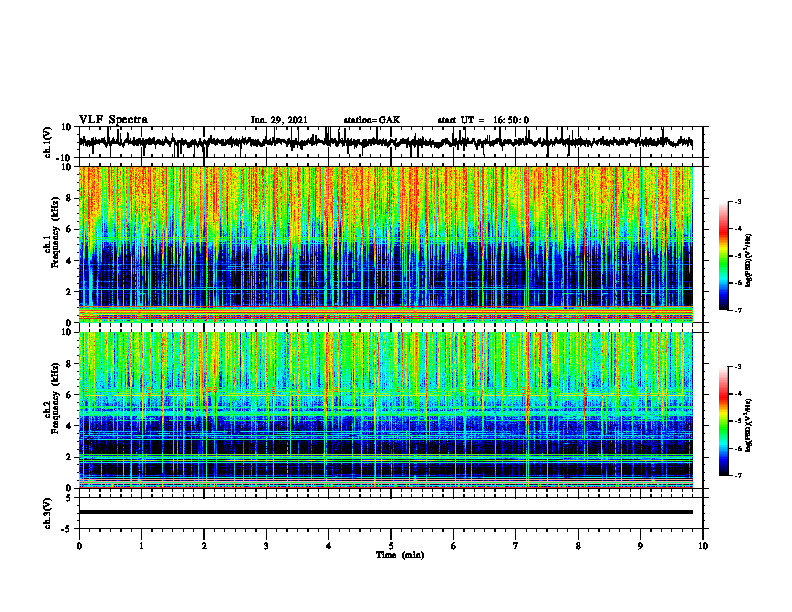
Task: Click the "5" tick on the time axis
Action: 391,546
